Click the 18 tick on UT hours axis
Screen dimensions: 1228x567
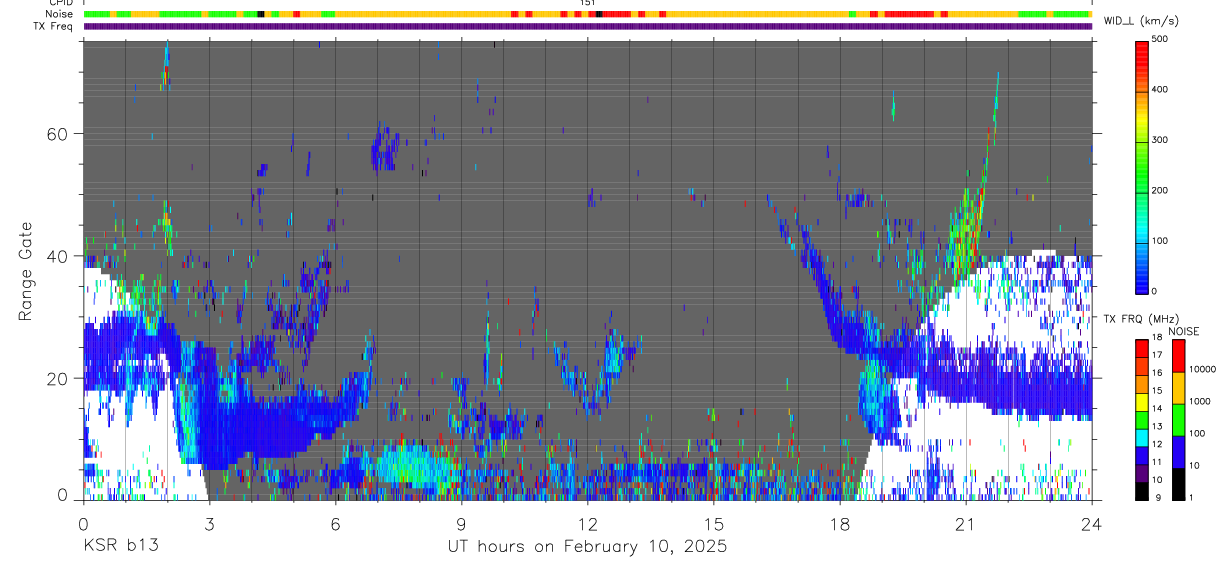pos(840,522)
